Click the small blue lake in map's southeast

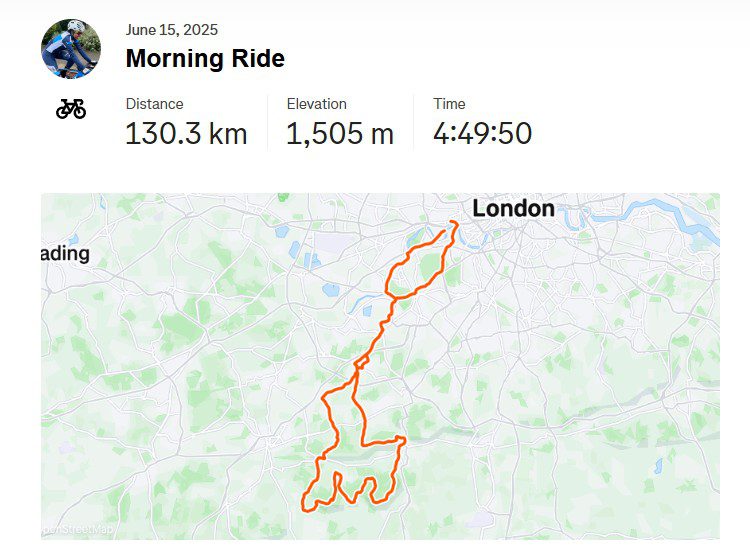pyautogui.click(x=659, y=465)
